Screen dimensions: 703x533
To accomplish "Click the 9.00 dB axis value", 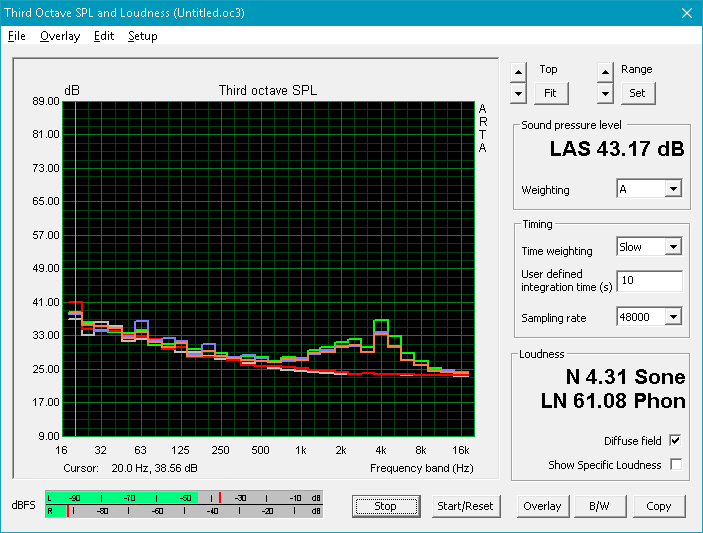I will point(48,436).
